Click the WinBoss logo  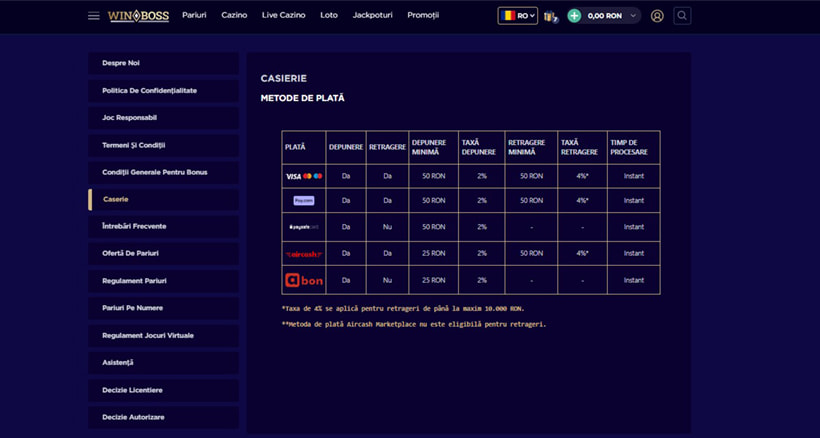tap(139, 16)
